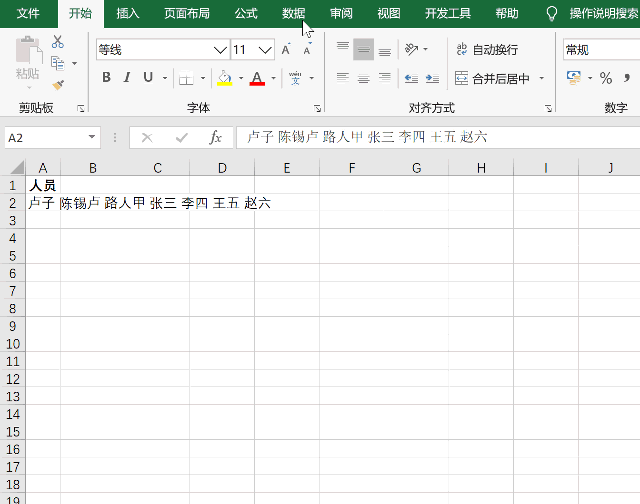The image size is (640, 504).
Task: Click the text orientation icon
Action: 411,49
